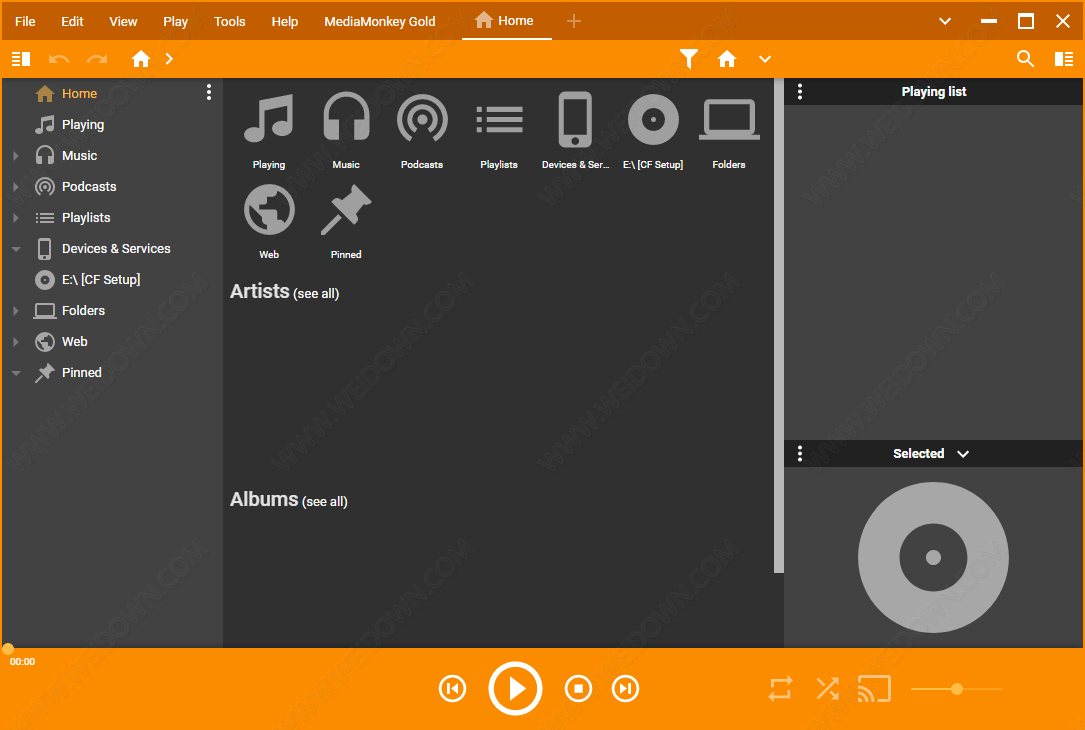Switch to the Home tab
1085x730 pixels.
507,21
